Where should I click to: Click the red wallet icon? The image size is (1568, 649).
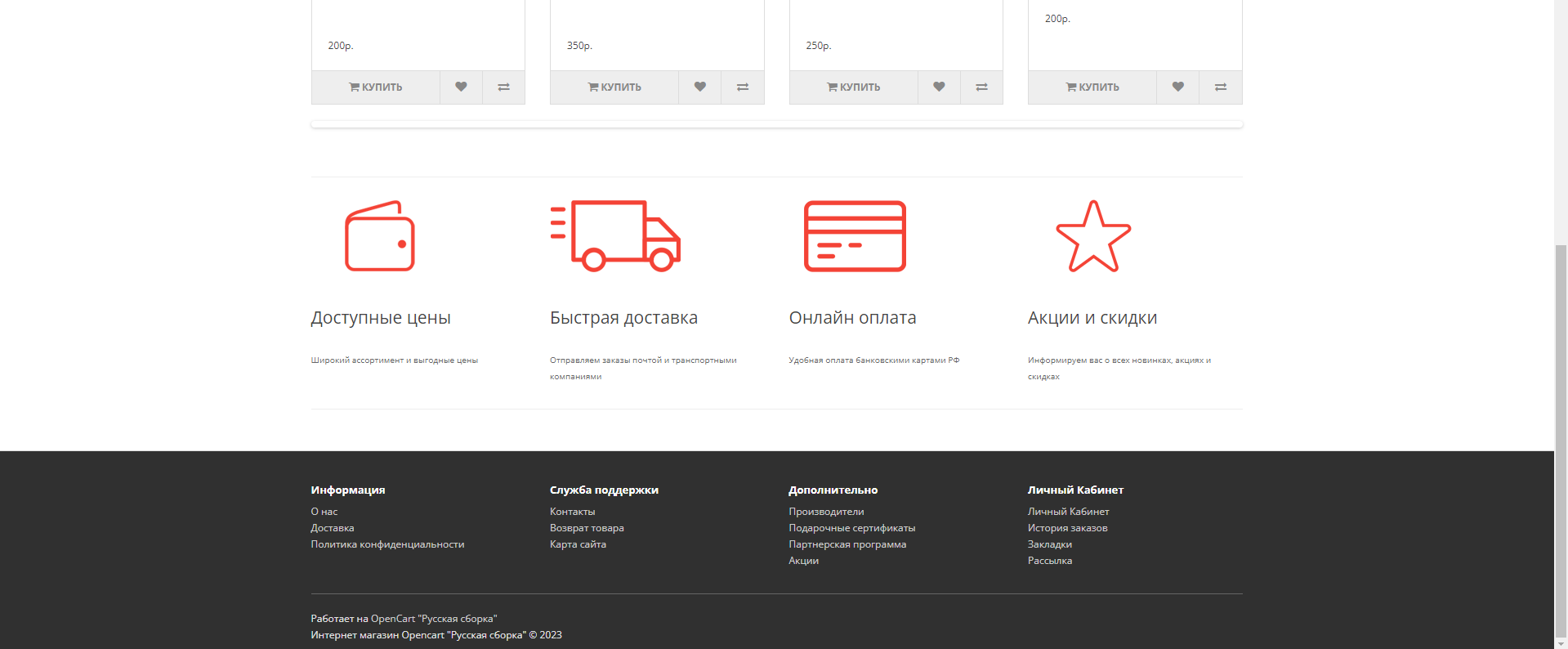[380, 236]
